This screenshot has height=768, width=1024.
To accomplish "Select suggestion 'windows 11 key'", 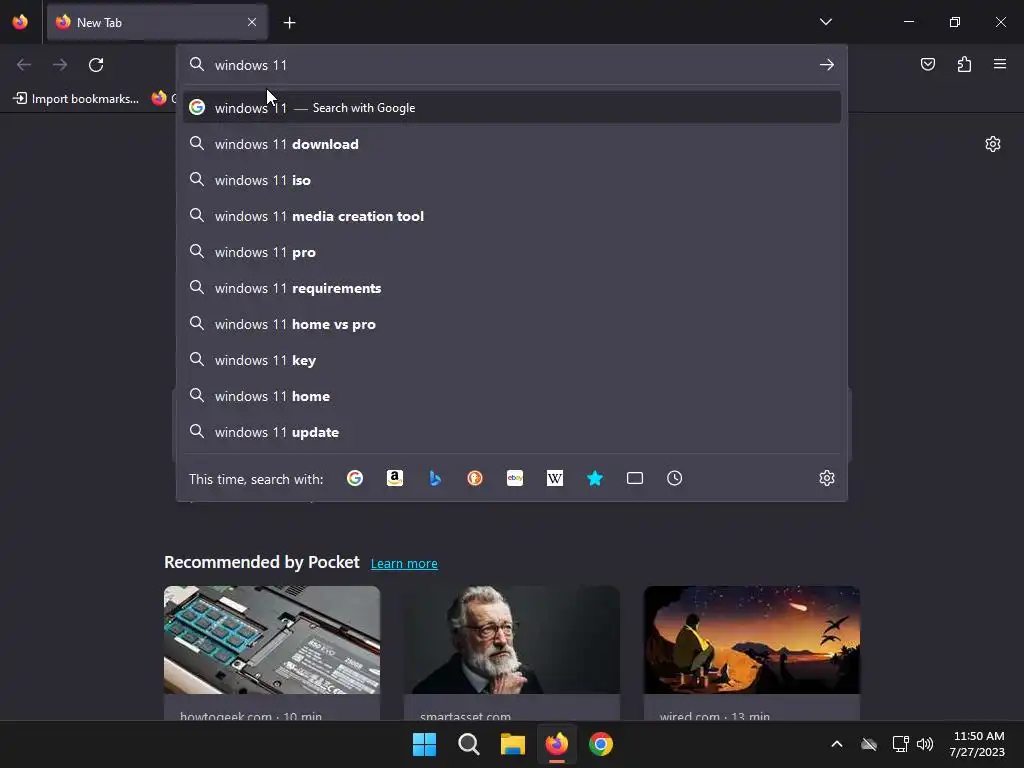I will point(512,360).
